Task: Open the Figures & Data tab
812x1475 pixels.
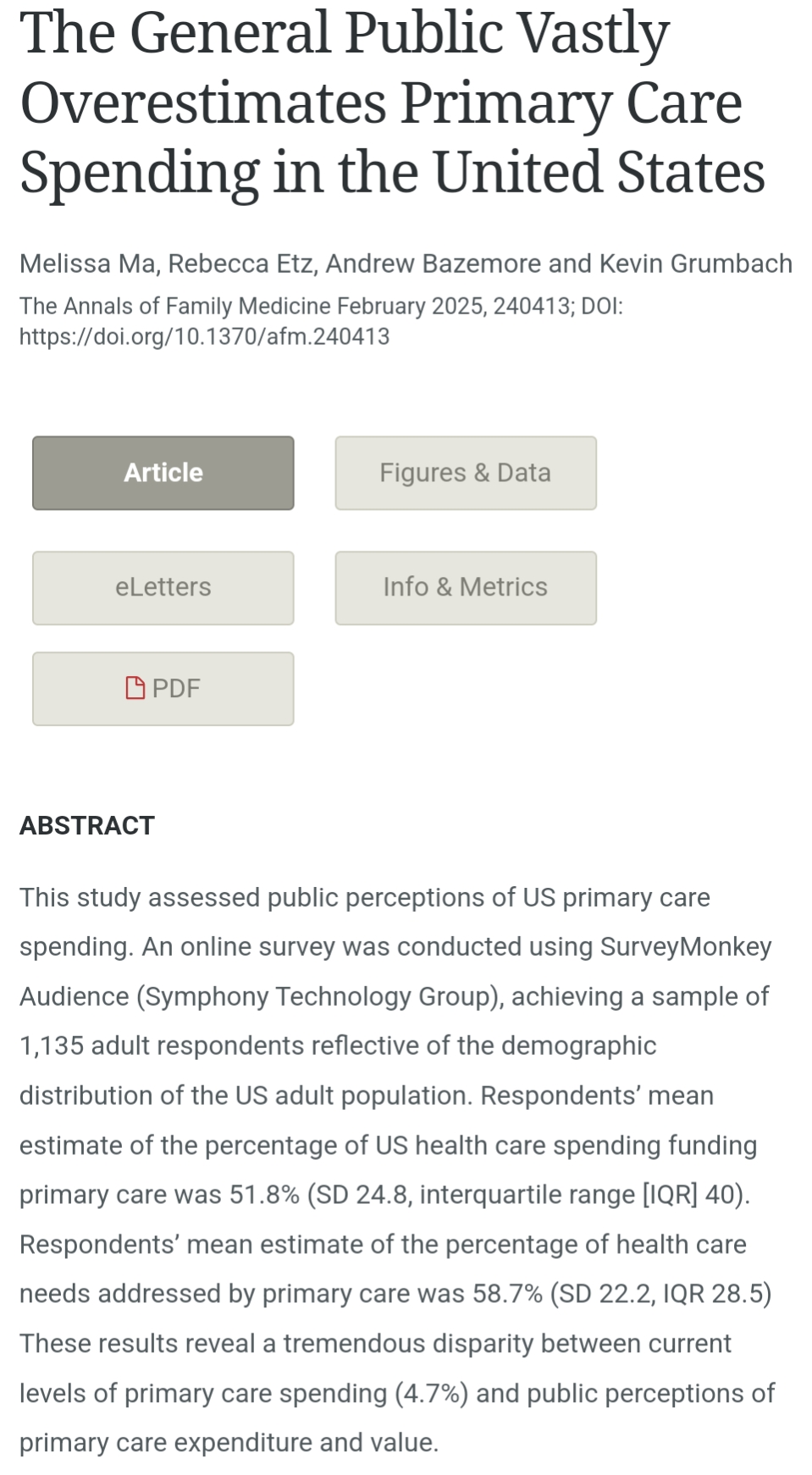Action: pyautogui.click(x=466, y=473)
